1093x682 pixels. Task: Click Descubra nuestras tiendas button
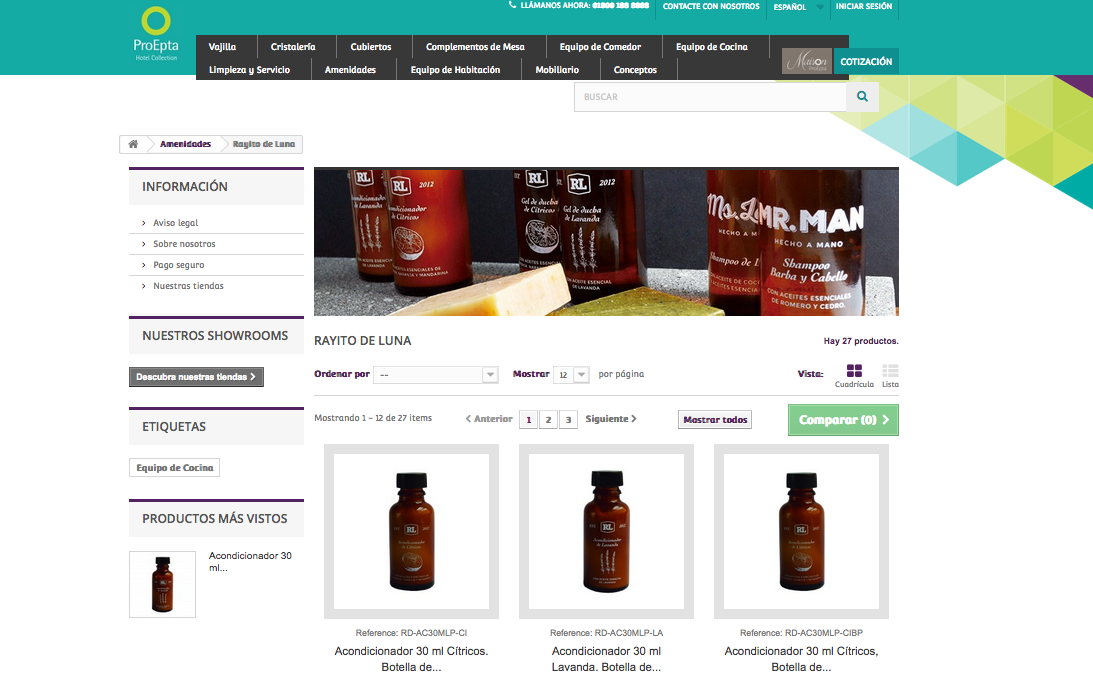(x=197, y=377)
